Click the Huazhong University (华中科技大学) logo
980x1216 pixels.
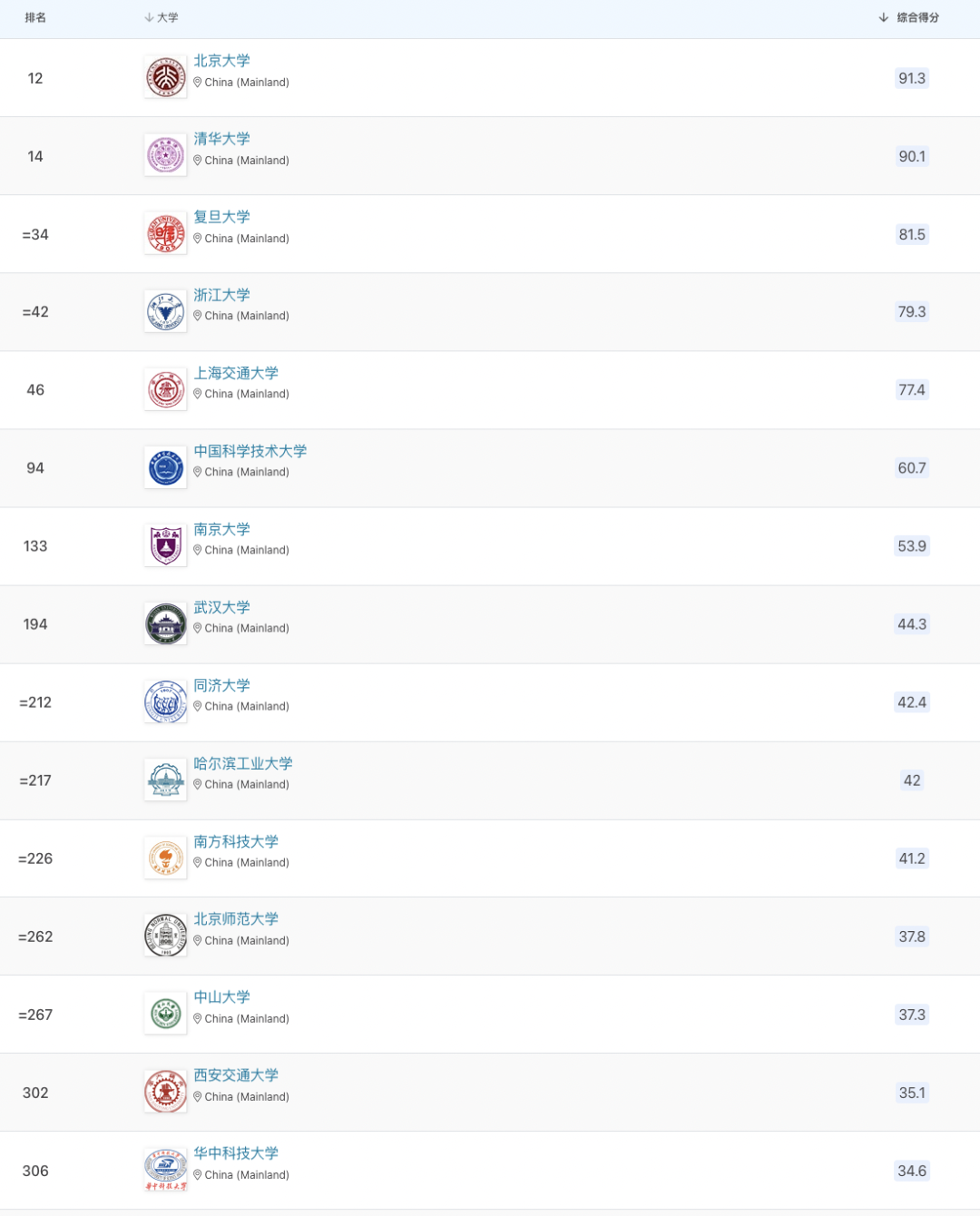[165, 1171]
